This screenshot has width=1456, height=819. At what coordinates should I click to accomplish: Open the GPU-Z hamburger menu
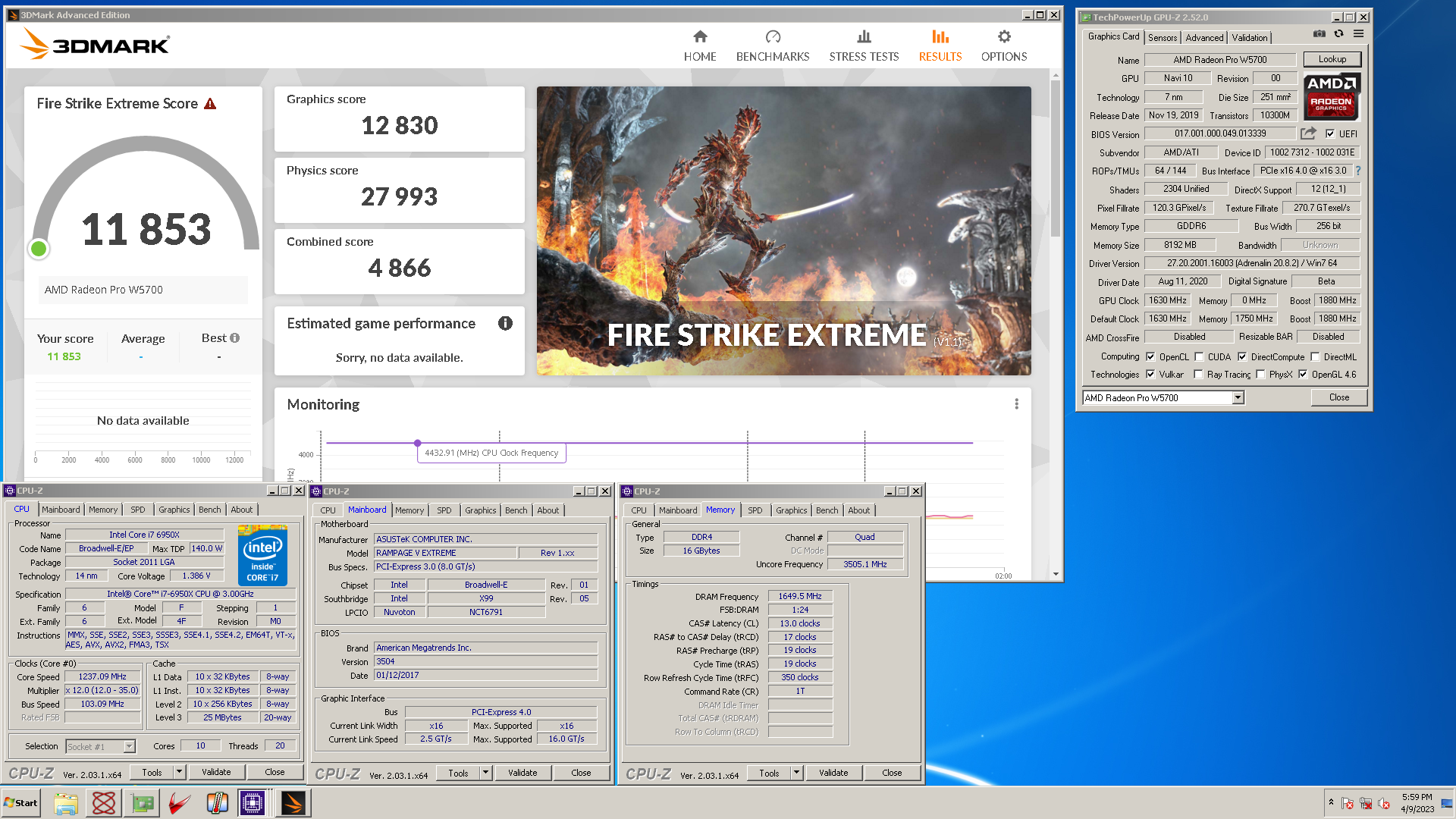[x=1359, y=34]
